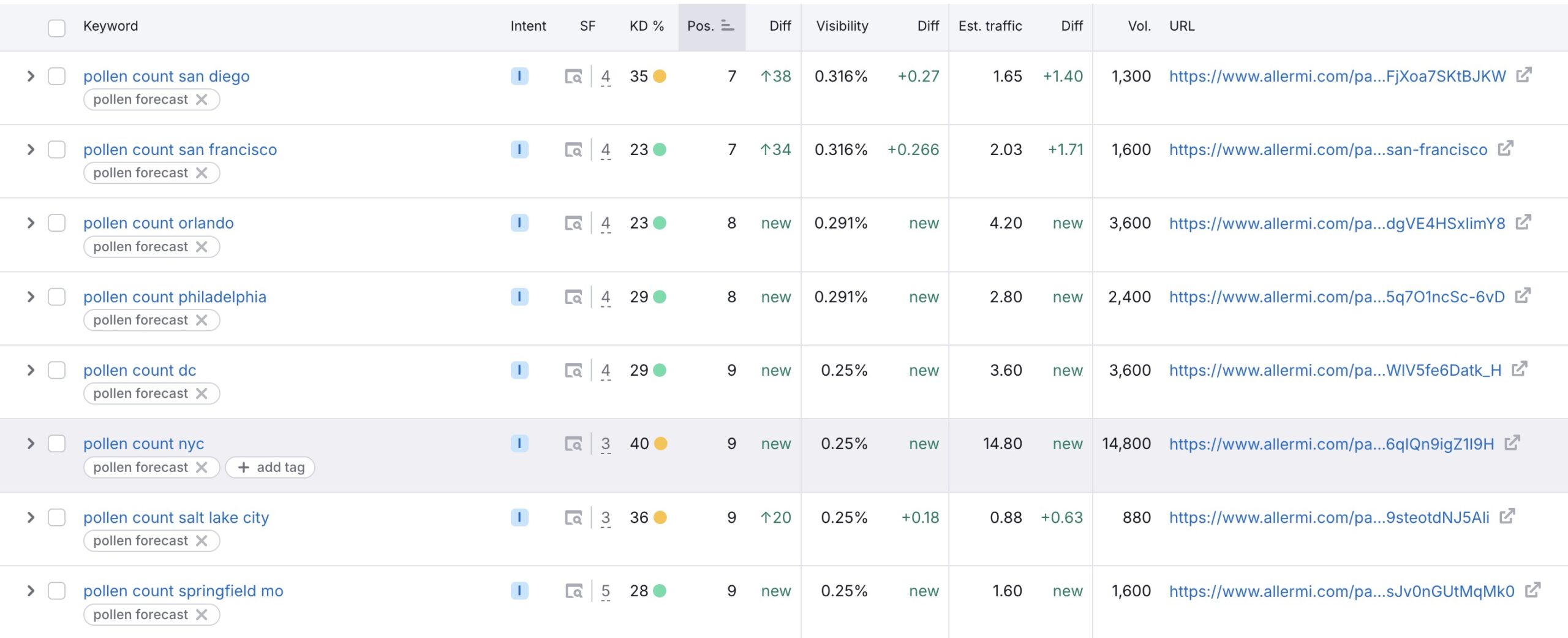The width and height of the screenshot is (1568, 638).
Task: Sort table by Pos. column
Action: (x=710, y=26)
